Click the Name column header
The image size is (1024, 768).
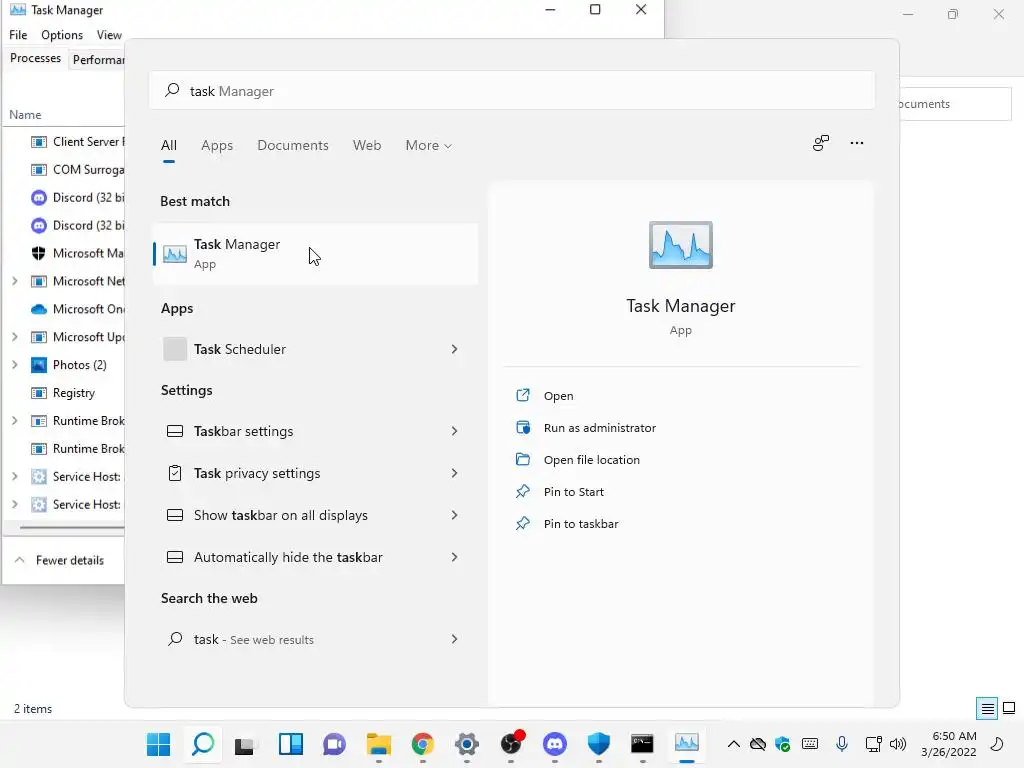click(x=25, y=114)
